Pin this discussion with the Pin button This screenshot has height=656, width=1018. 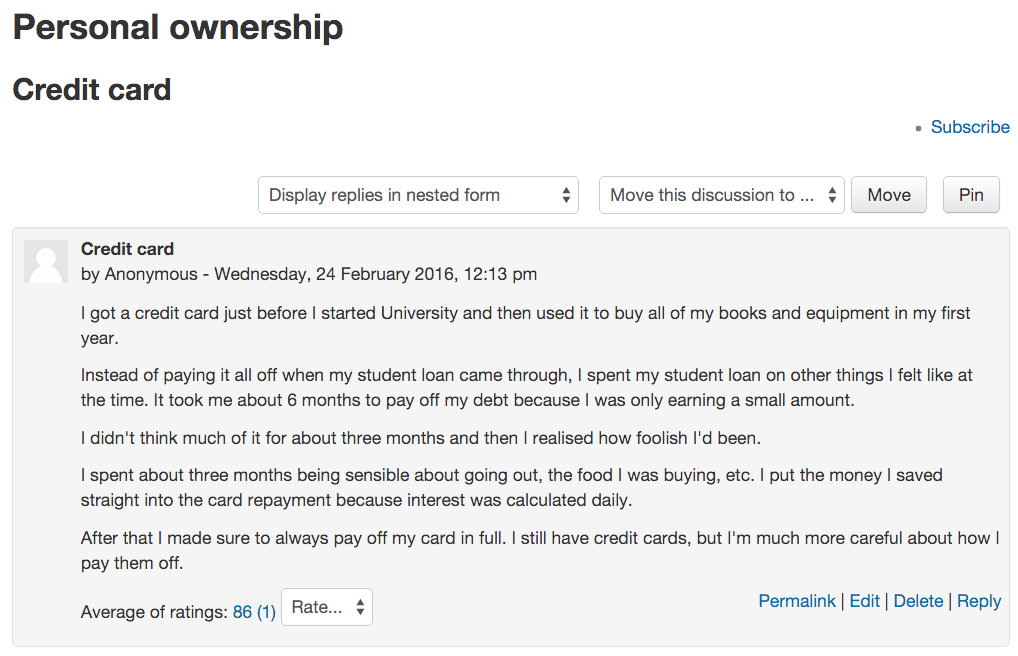[x=971, y=195]
